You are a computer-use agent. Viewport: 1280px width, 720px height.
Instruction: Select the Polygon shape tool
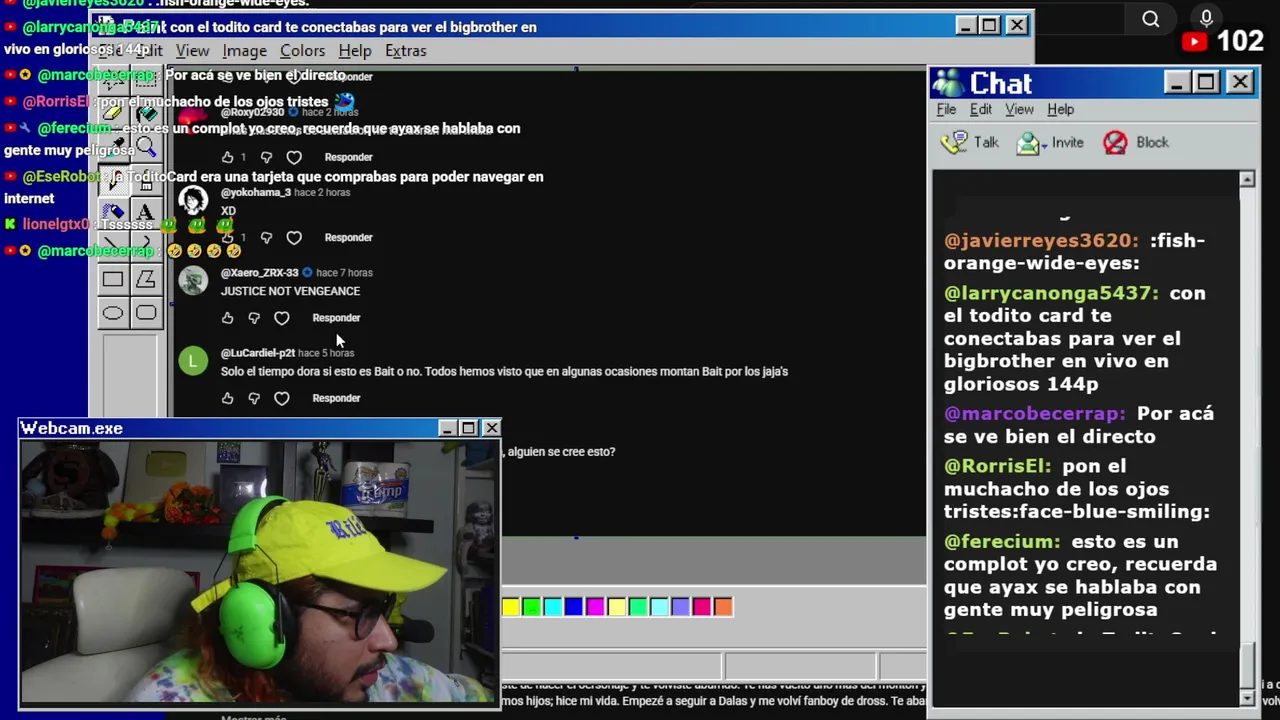click(146, 279)
